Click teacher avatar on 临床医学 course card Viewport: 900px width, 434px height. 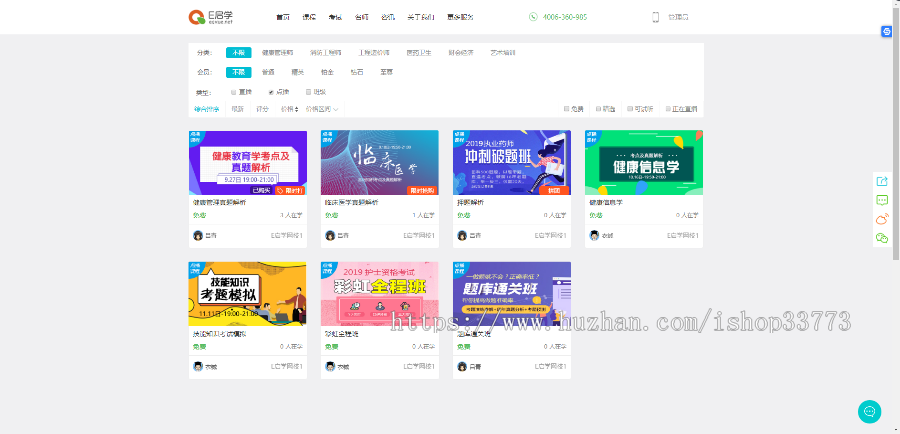pyautogui.click(x=330, y=235)
